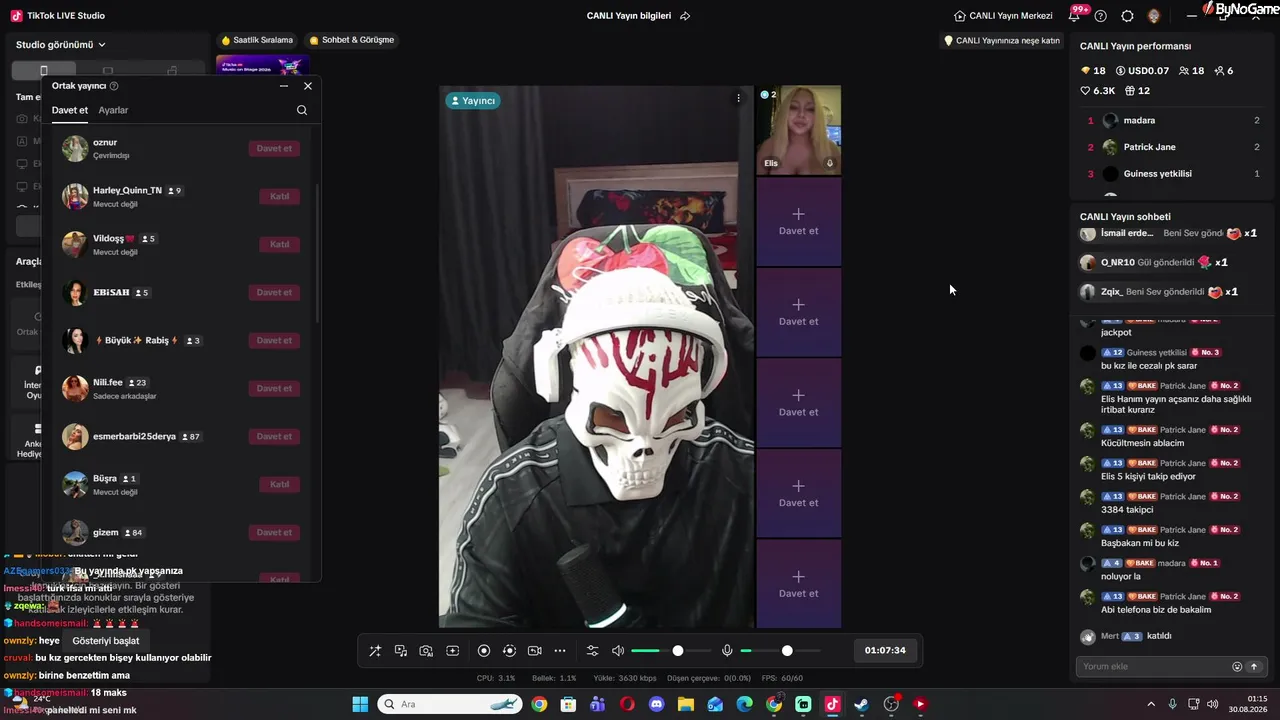Viewport: 1280px width, 720px height.
Task: Select the landscape layout tab
Action: (108, 70)
